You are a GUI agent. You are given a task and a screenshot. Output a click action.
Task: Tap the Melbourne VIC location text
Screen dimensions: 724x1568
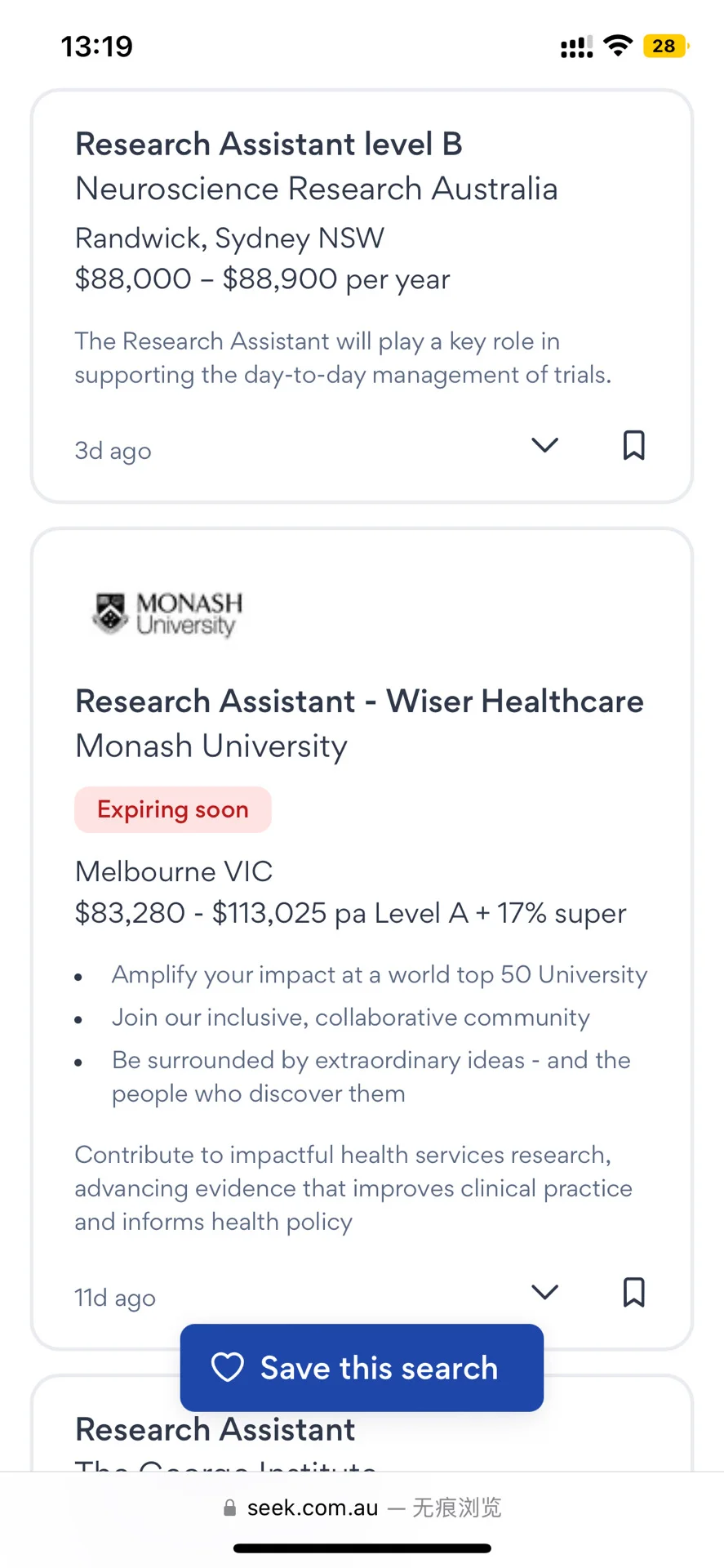[x=174, y=871]
